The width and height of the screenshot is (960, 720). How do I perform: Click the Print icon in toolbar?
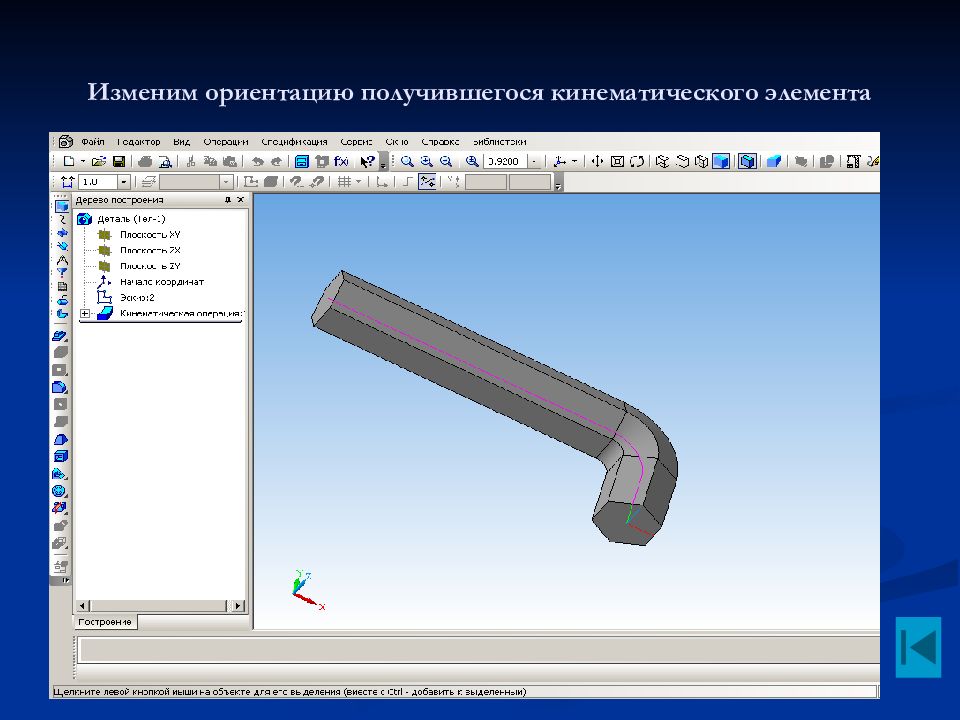(x=145, y=162)
